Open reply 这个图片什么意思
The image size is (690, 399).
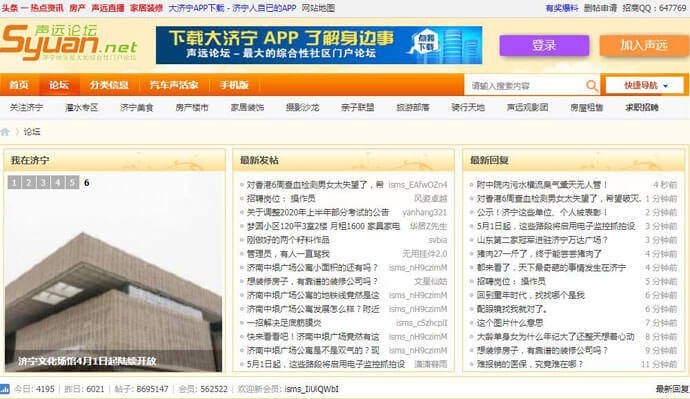(x=510, y=323)
